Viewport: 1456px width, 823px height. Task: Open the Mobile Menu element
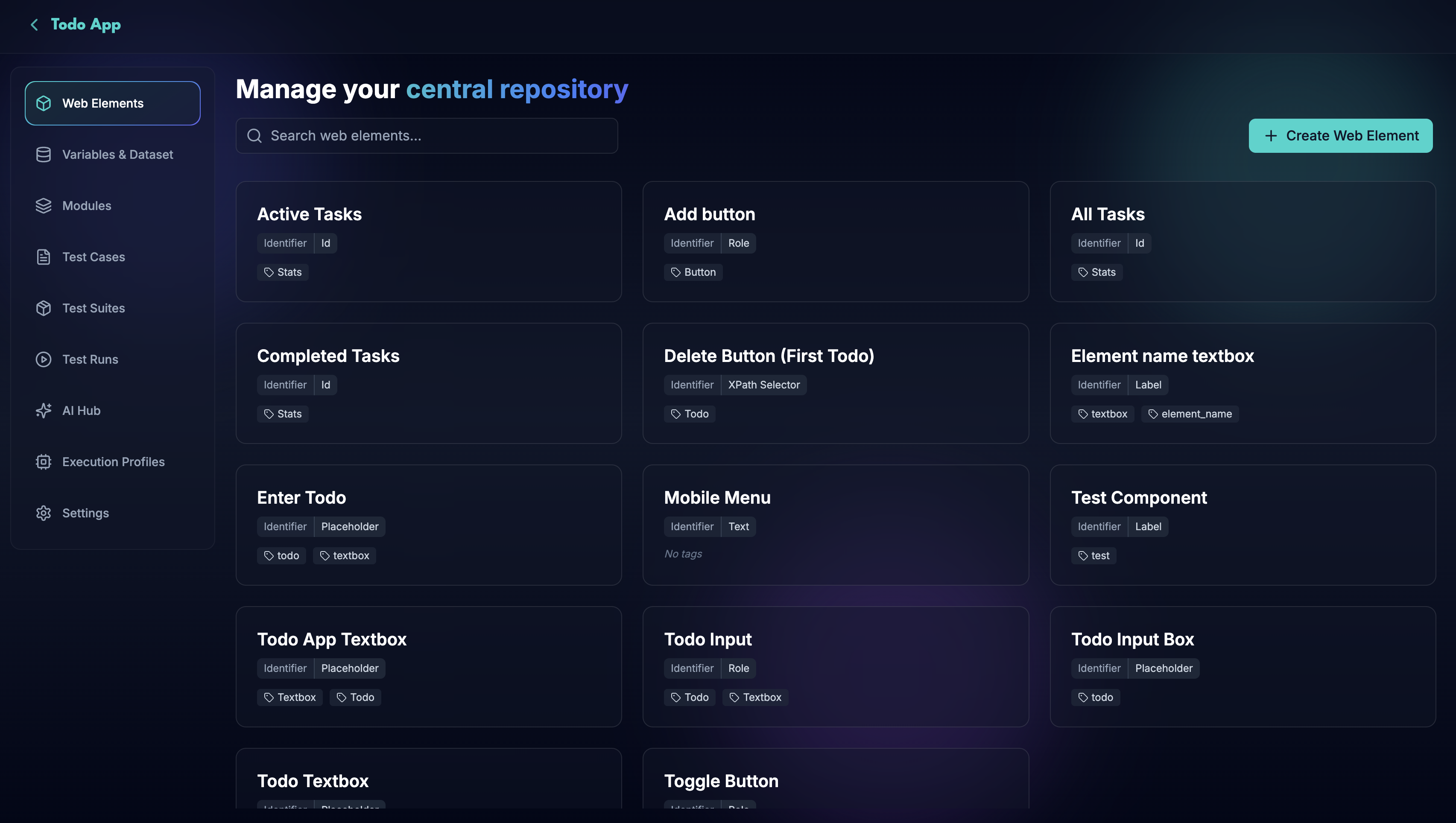point(836,525)
